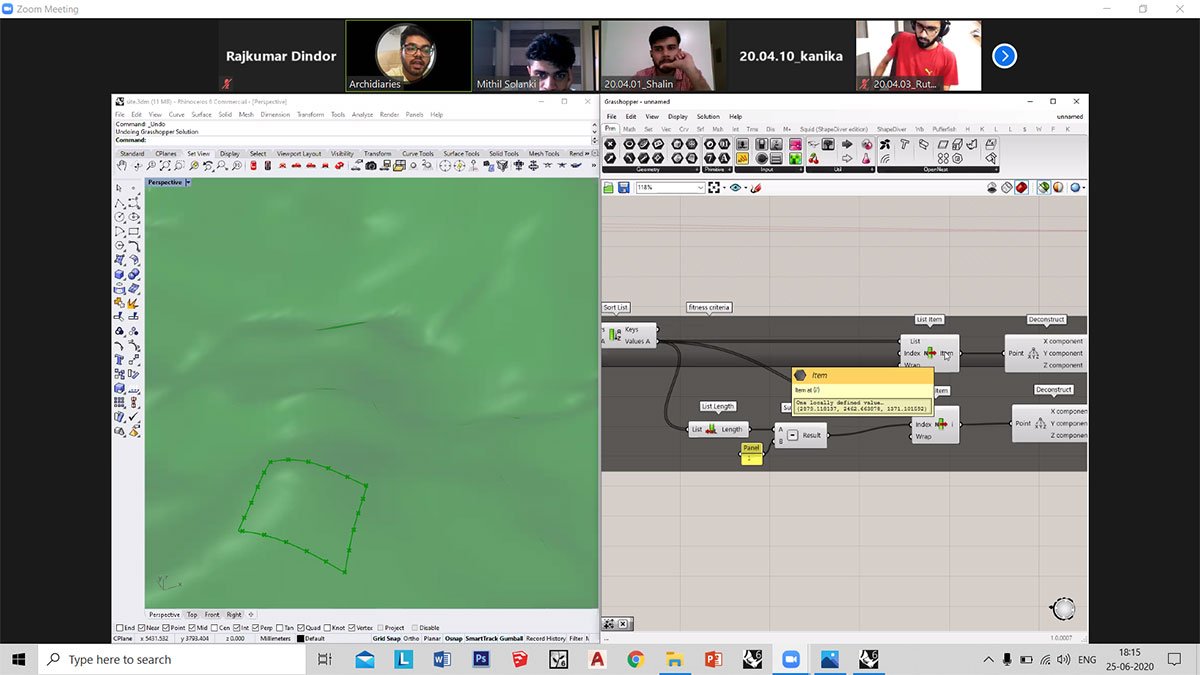Toggle the Vertex osnap checkbox
The image size is (1200, 675).
(x=352, y=628)
